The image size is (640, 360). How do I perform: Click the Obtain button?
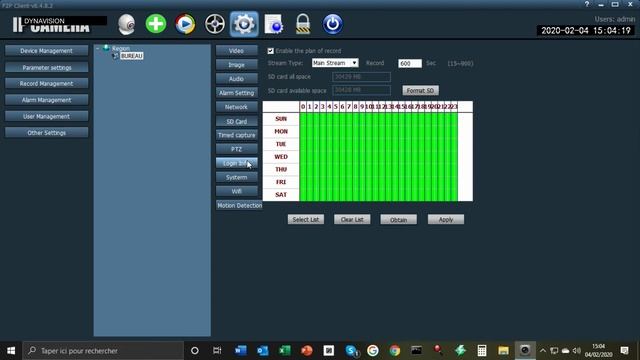pos(399,220)
